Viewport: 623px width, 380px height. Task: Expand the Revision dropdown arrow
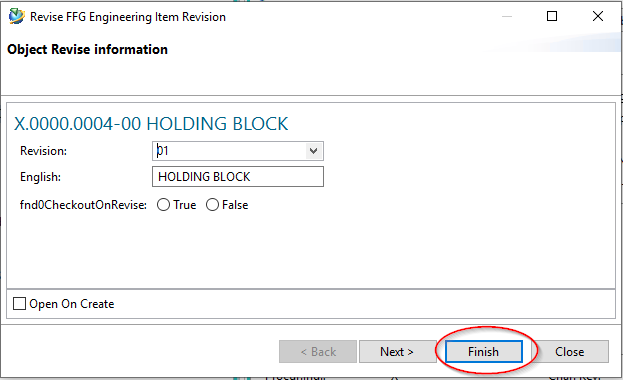313,151
